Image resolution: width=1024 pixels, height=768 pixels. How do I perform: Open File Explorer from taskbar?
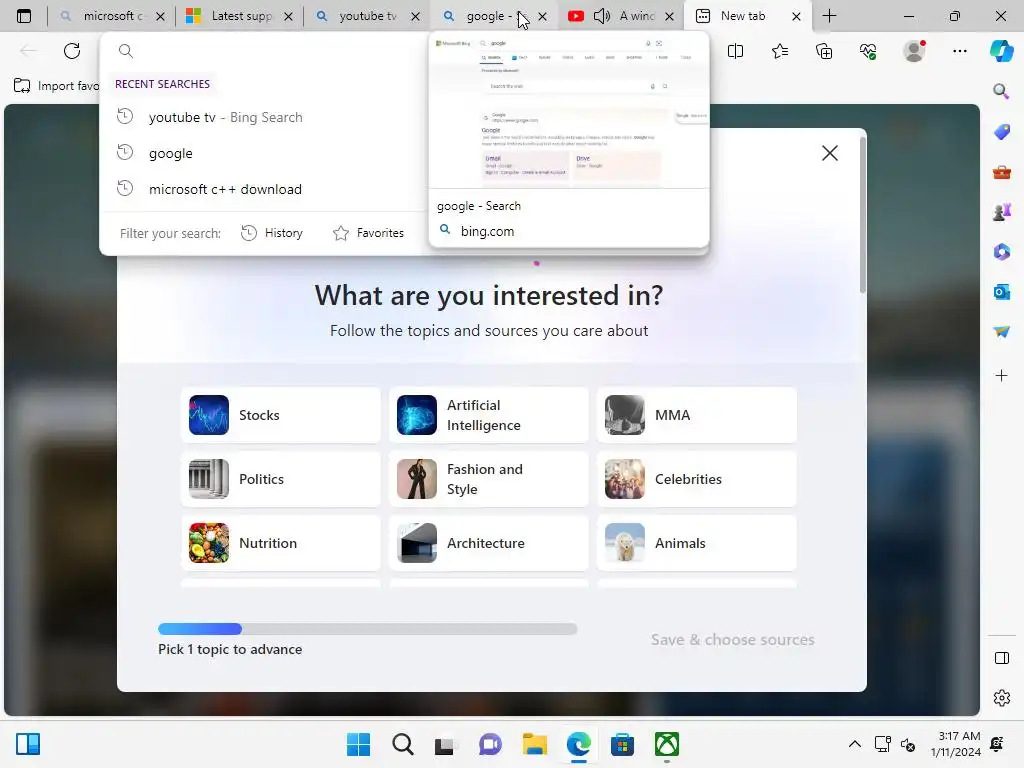click(x=535, y=744)
